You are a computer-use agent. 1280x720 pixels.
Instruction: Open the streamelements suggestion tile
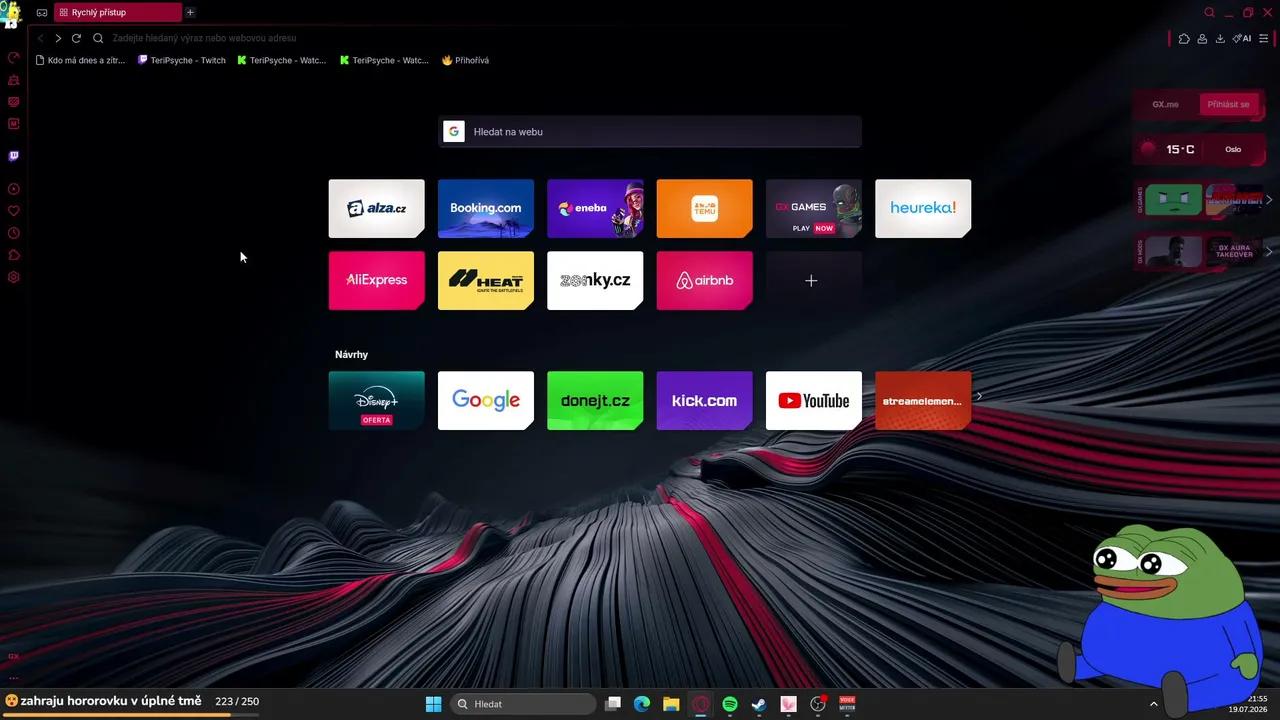coord(923,400)
